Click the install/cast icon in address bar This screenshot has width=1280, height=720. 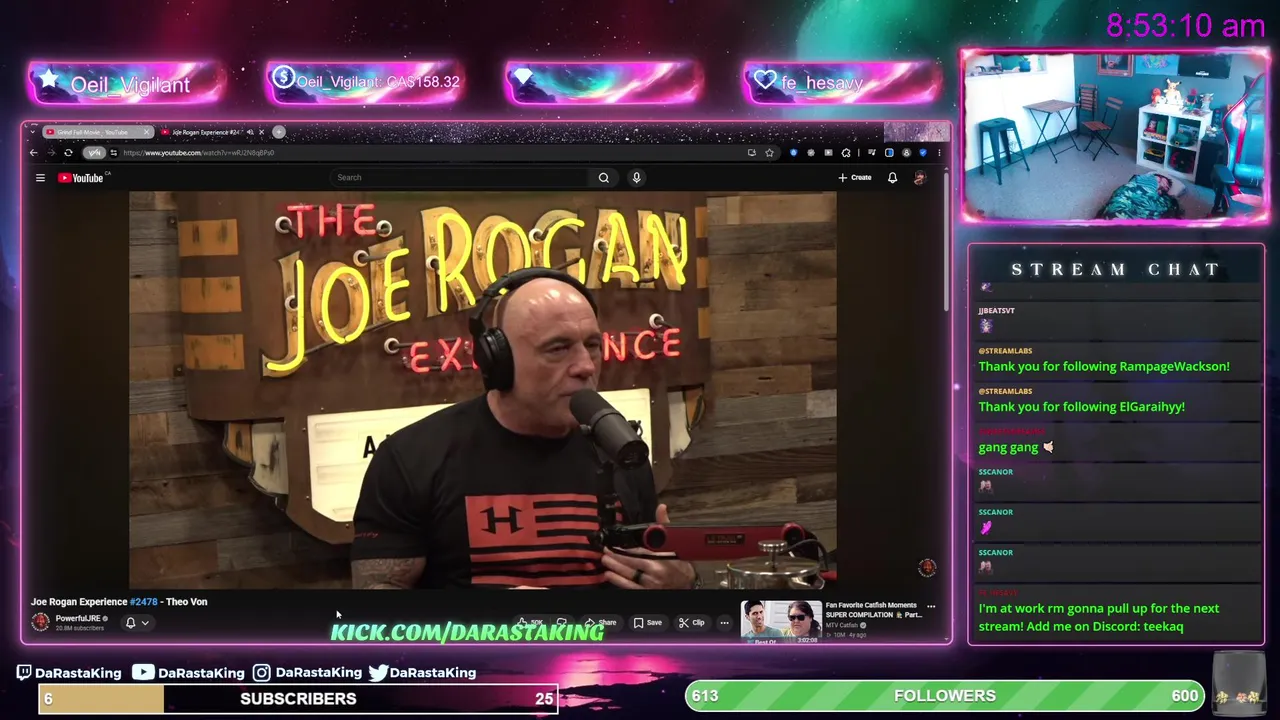(752, 153)
